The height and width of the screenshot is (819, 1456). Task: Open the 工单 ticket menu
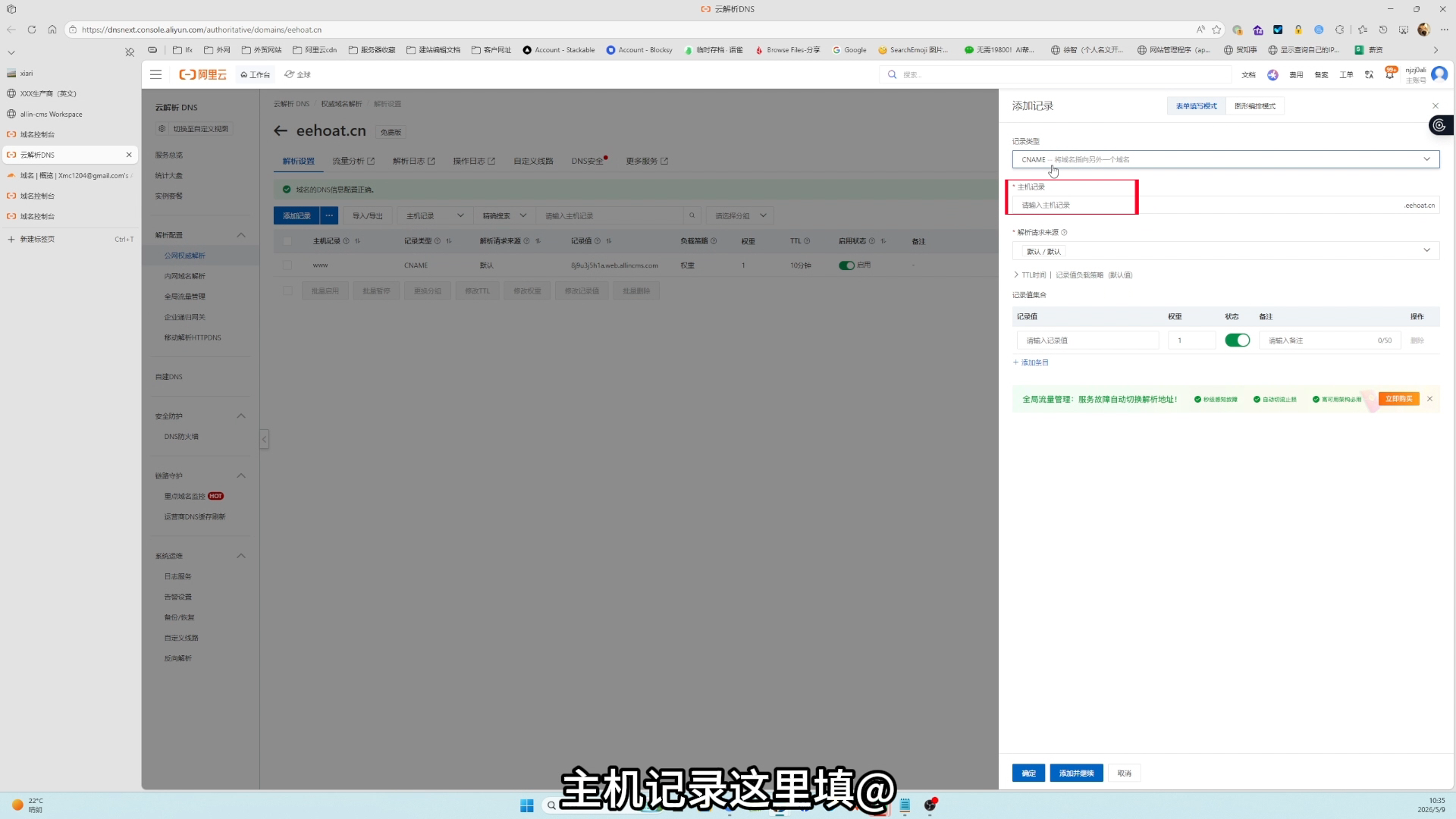(1346, 74)
